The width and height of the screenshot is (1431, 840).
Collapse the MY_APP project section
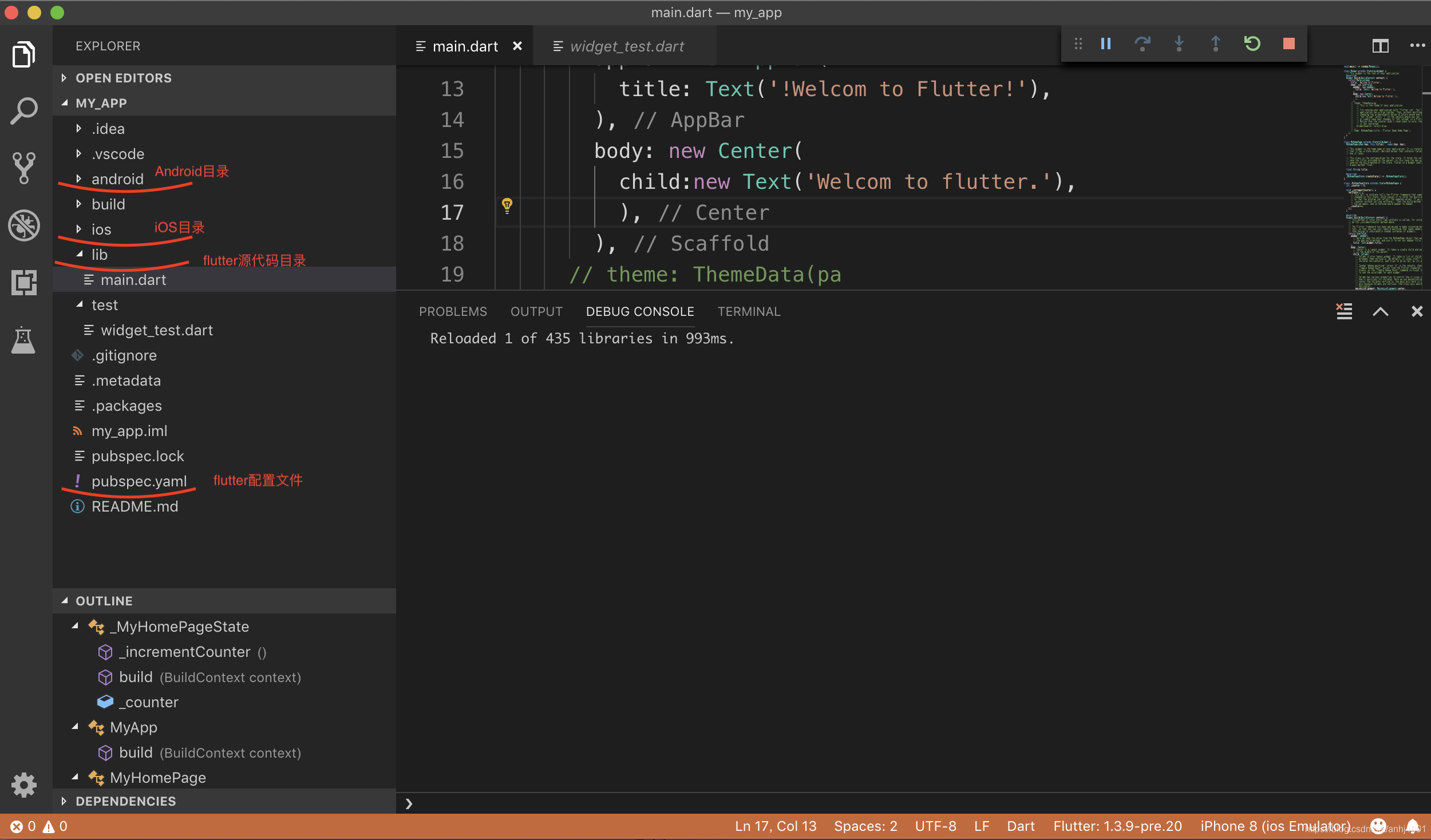224,103
